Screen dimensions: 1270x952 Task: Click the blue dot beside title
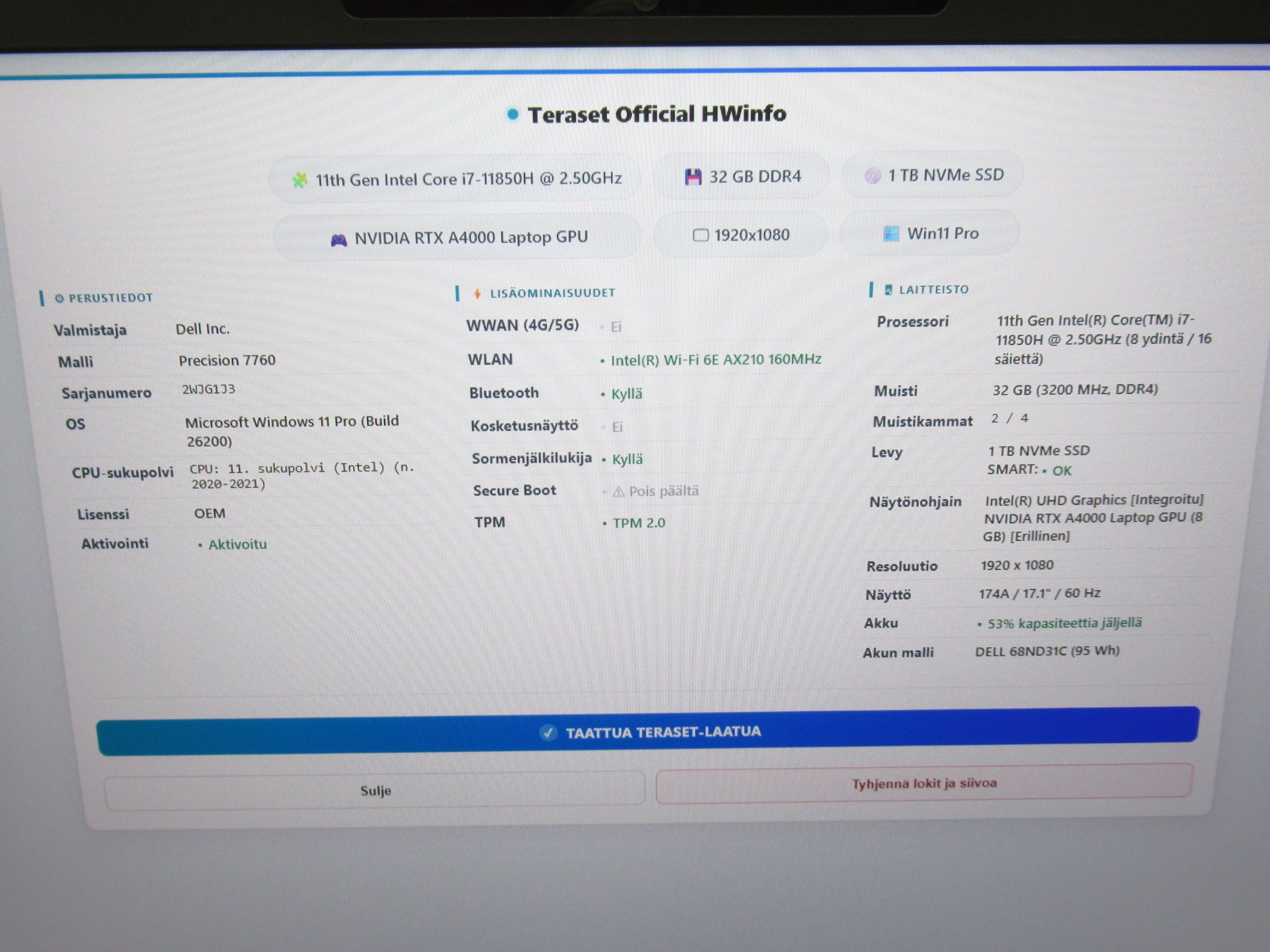click(513, 114)
